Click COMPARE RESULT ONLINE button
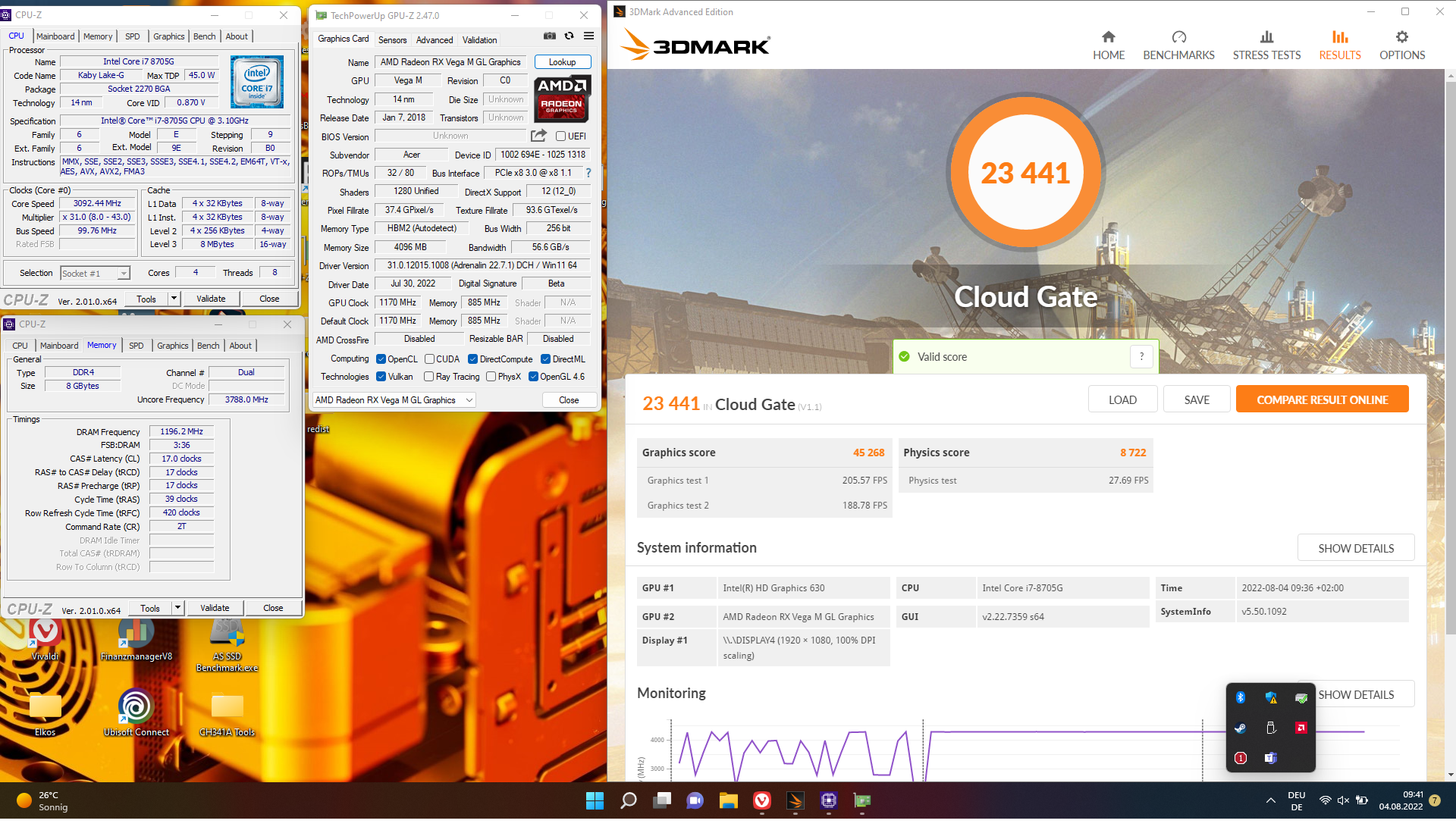 1322,399
